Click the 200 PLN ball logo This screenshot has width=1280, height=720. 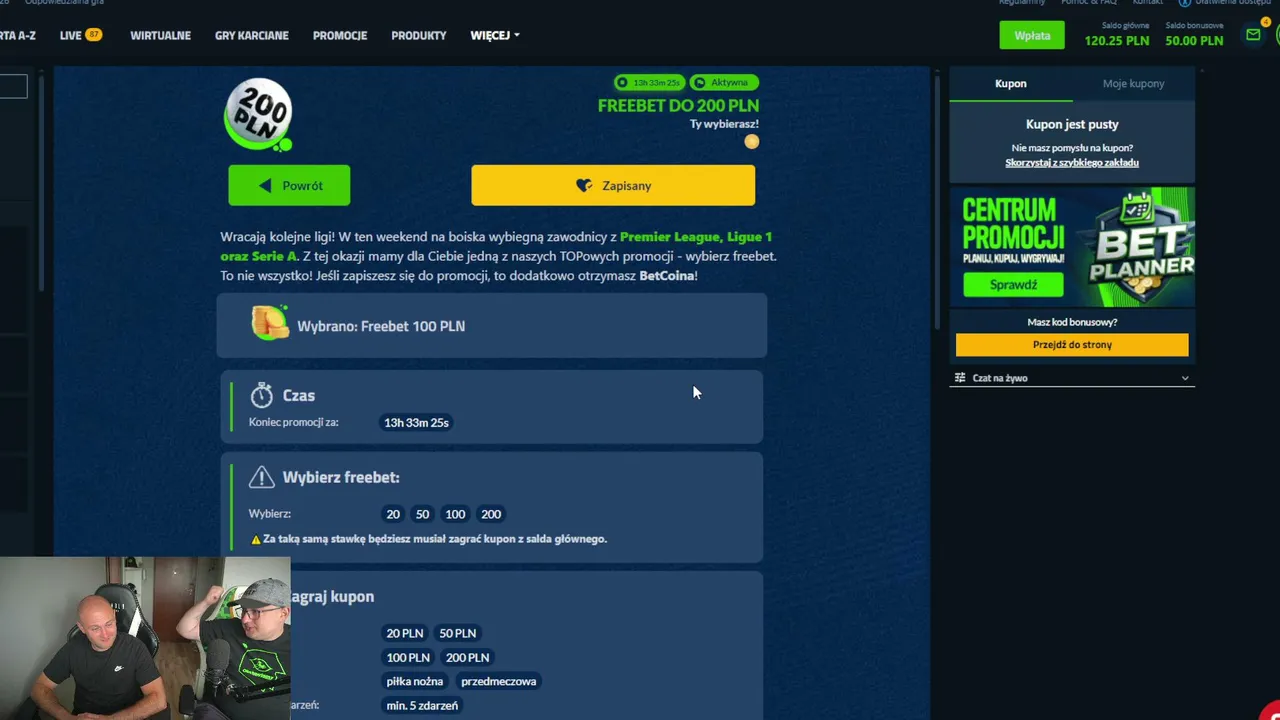tap(258, 114)
